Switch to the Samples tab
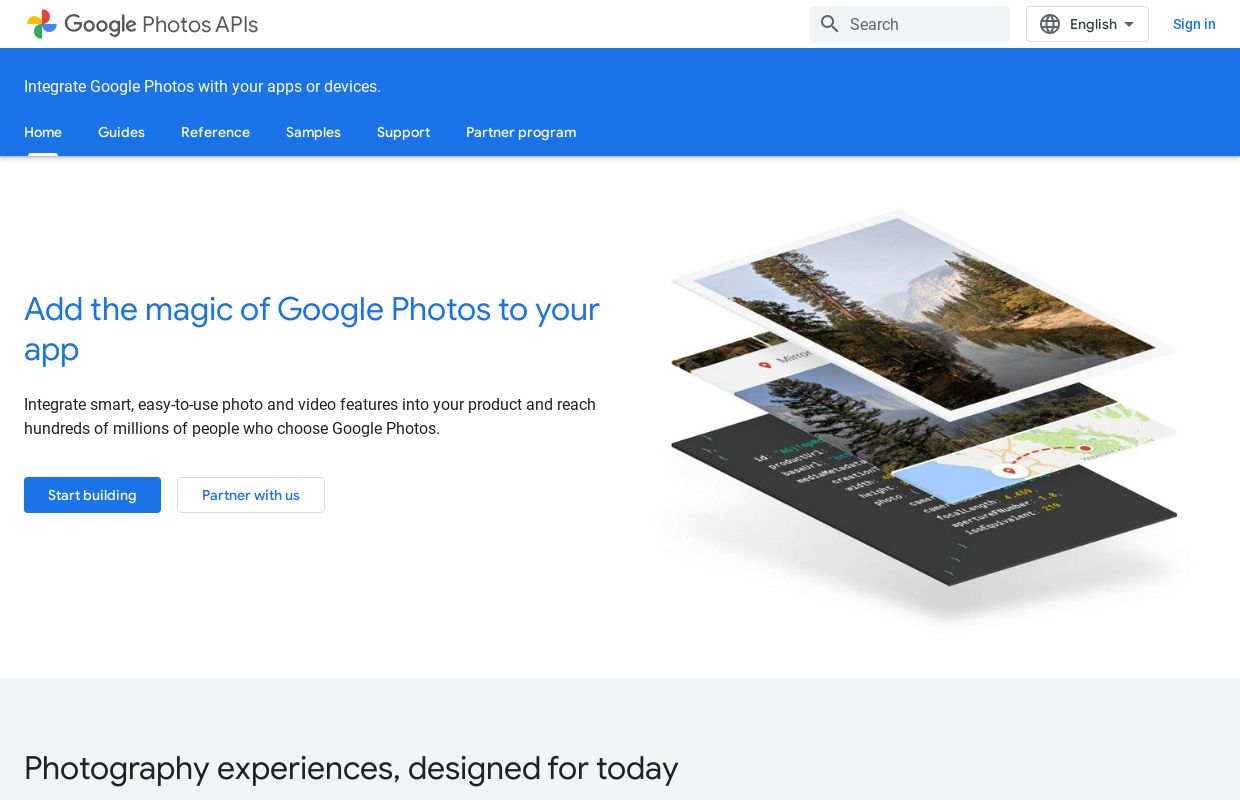The image size is (1240, 800). tap(313, 132)
